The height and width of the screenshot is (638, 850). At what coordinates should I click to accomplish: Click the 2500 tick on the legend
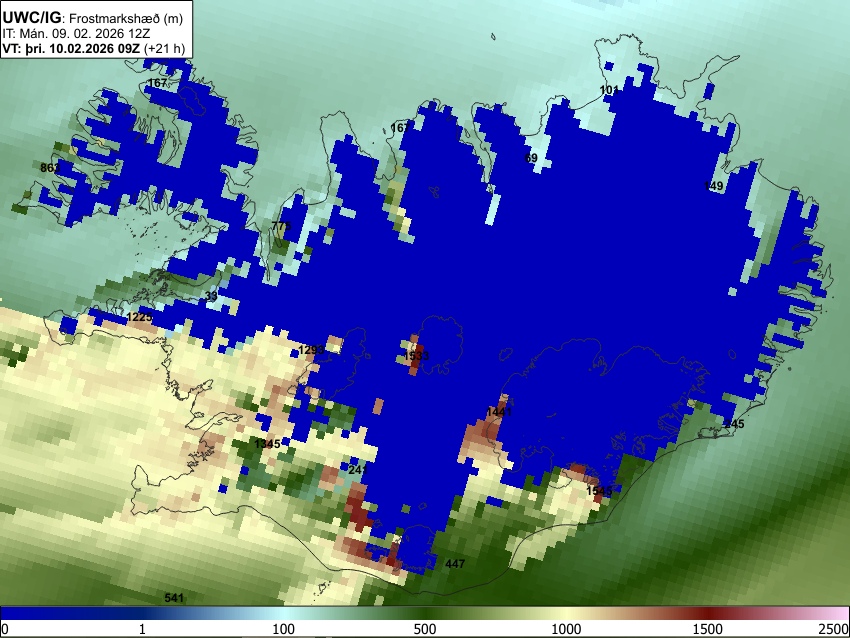pyautogui.click(x=834, y=629)
